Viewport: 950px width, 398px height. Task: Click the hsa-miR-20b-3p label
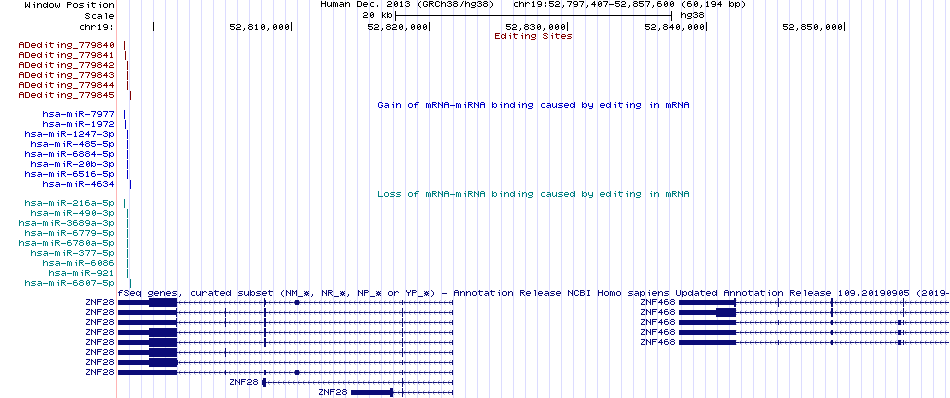(x=73, y=164)
